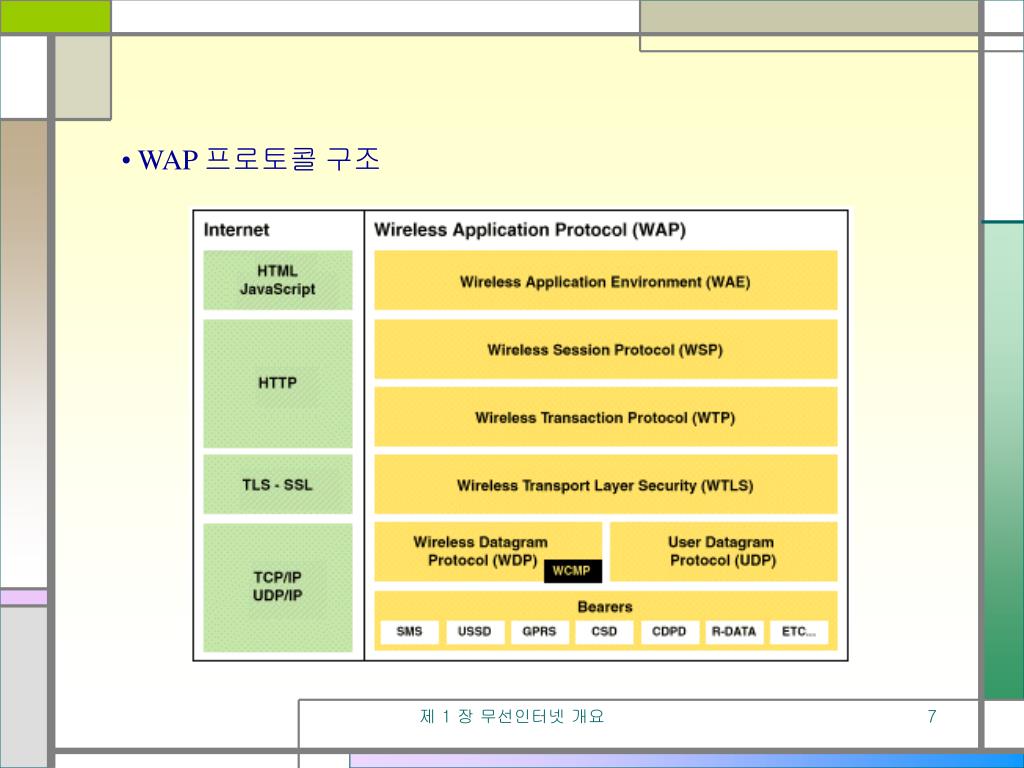1024x768 pixels.
Task: Click the 'Bearers' label
Action: click(x=605, y=607)
